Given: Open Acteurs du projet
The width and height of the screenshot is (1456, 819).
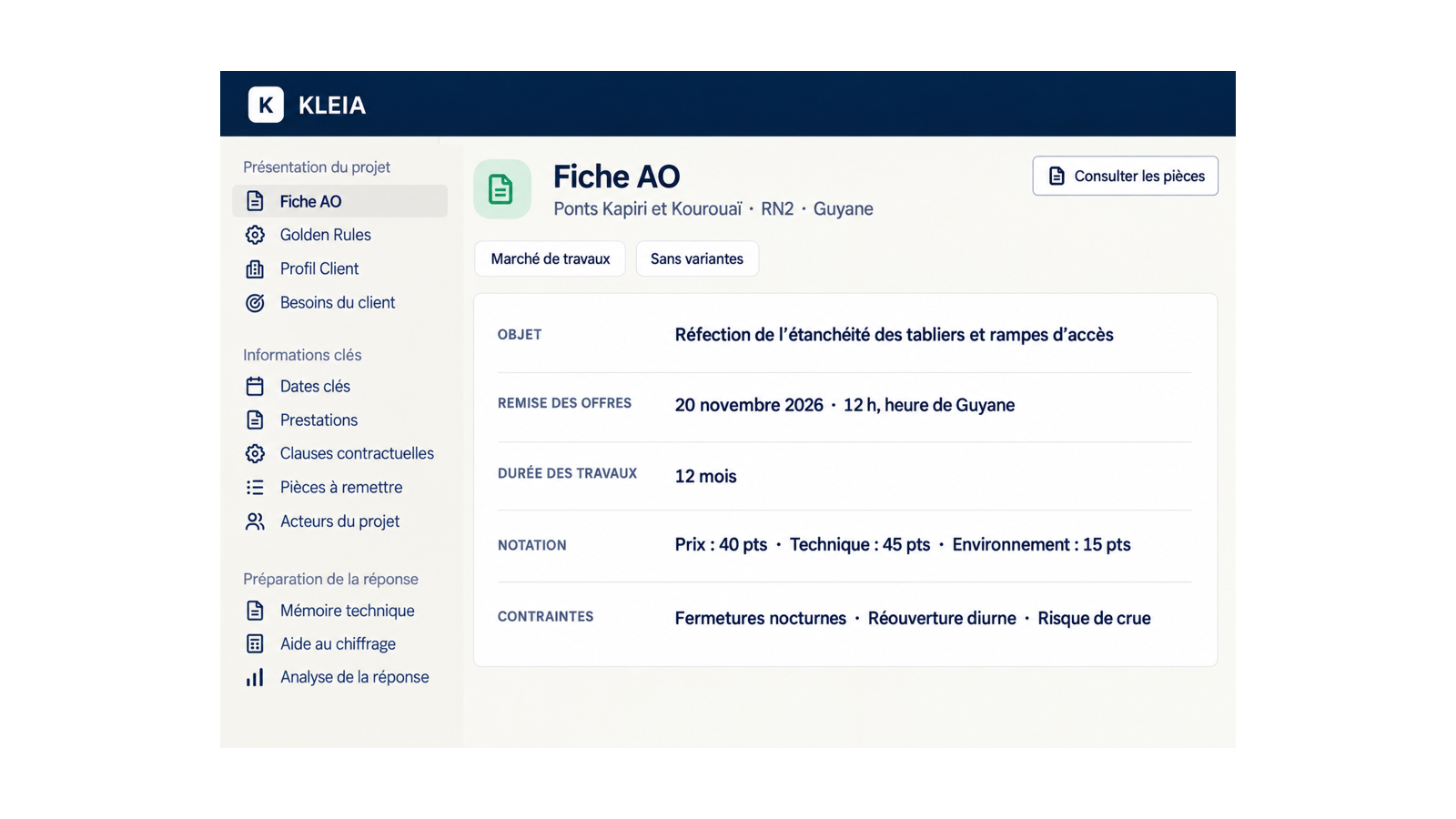Looking at the screenshot, I should pyautogui.click(x=339, y=521).
